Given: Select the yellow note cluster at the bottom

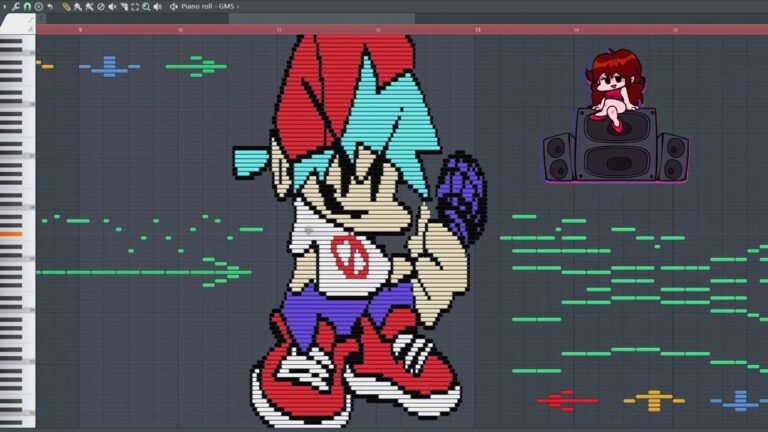Looking at the screenshot, I should 654,401.
